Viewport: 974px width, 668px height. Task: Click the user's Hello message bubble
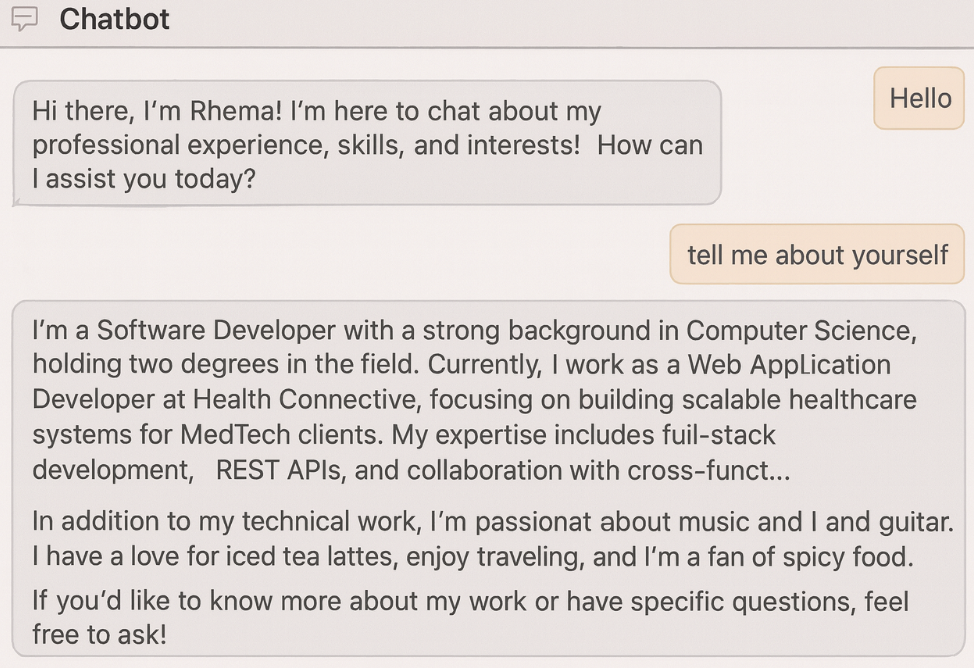(918, 98)
